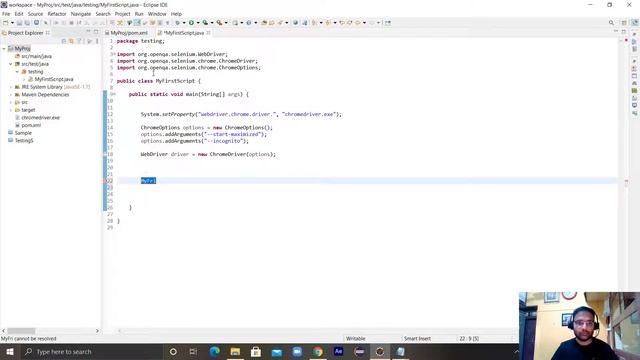Click the Project Explorer filter icon
This screenshot has height=360, width=640.
80,41
